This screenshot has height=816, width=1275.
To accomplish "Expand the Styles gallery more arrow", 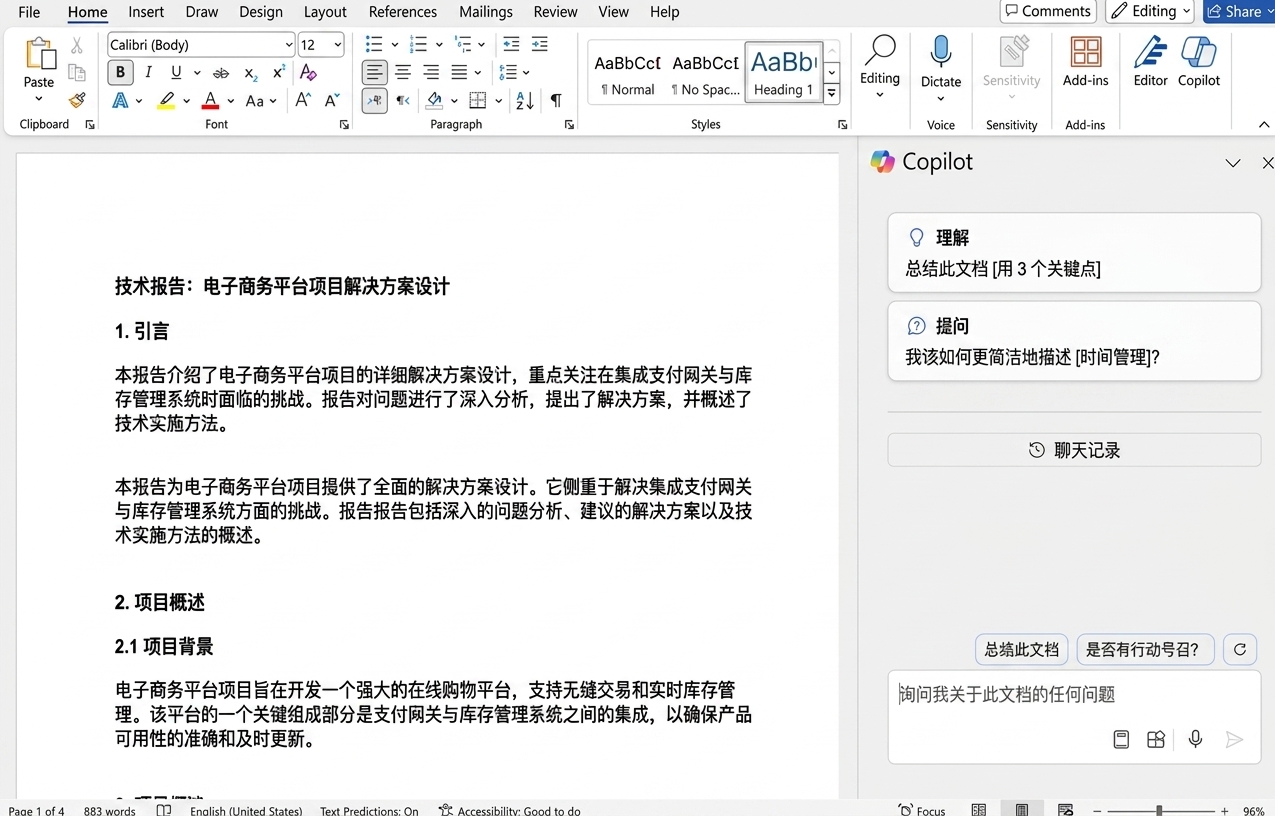I will [832, 93].
